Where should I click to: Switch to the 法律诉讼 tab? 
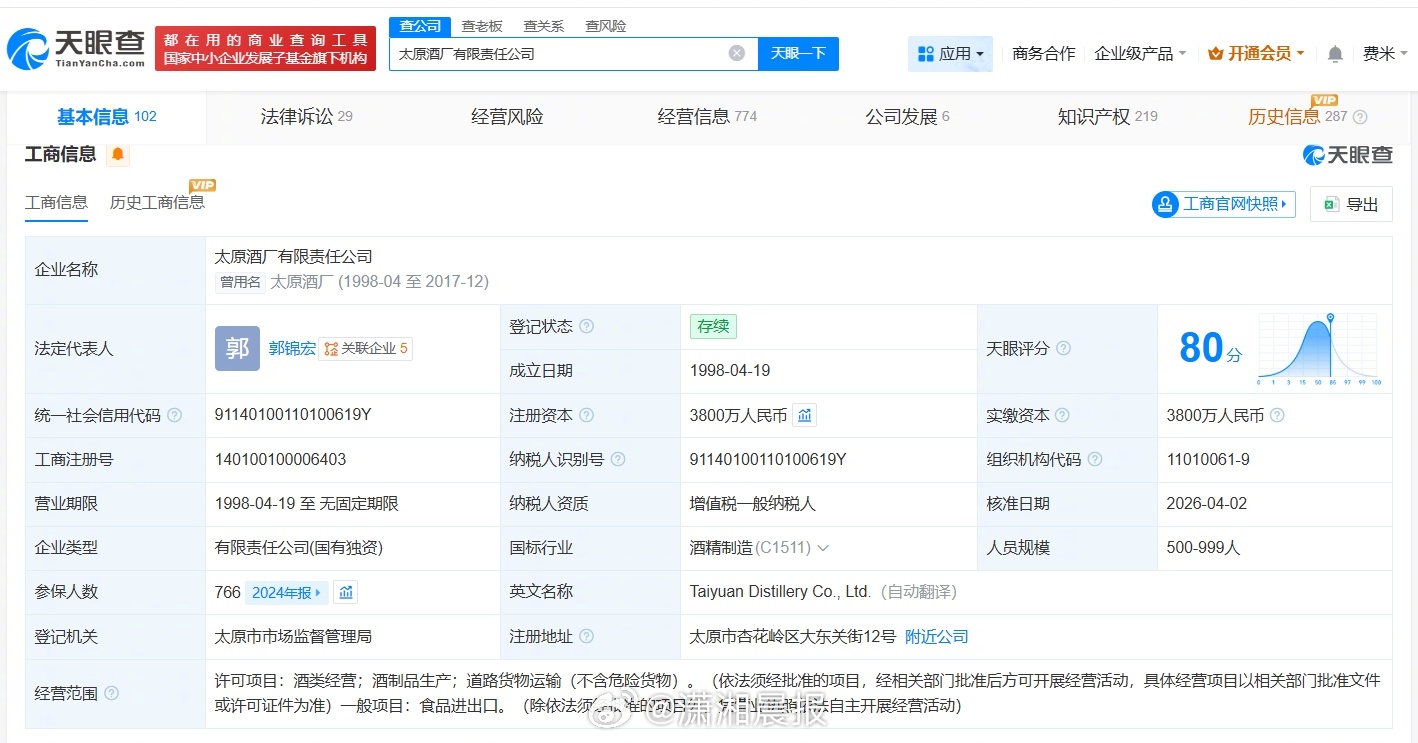[x=306, y=117]
